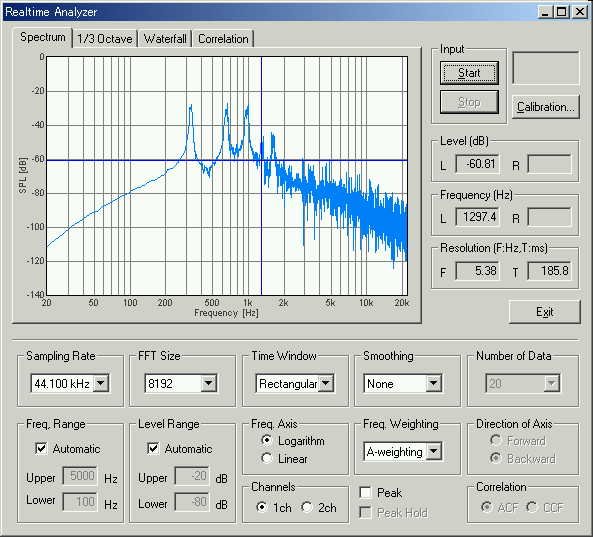Select Logarithm frequency axis
The image size is (593, 537).
click(267, 440)
